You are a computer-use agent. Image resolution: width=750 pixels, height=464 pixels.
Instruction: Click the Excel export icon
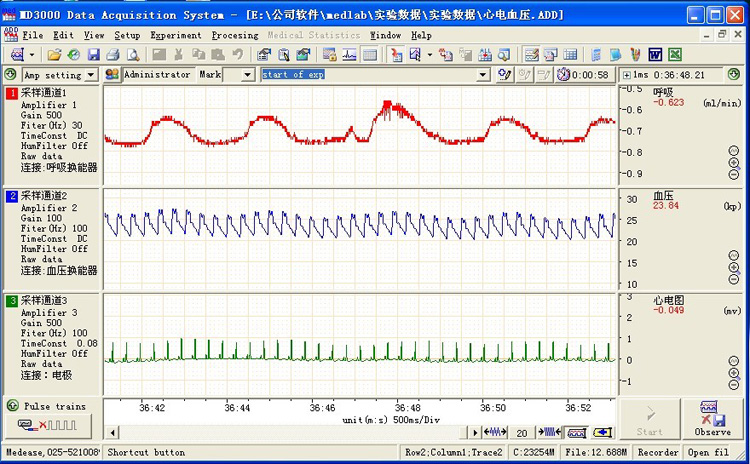pos(675,54)
